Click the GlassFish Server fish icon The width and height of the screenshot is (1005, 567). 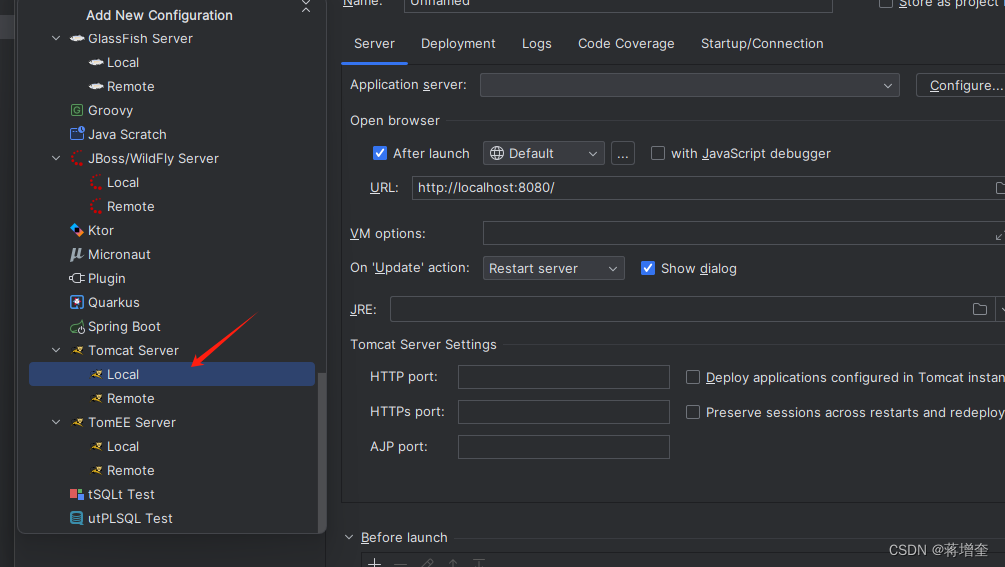click(77, 38)
